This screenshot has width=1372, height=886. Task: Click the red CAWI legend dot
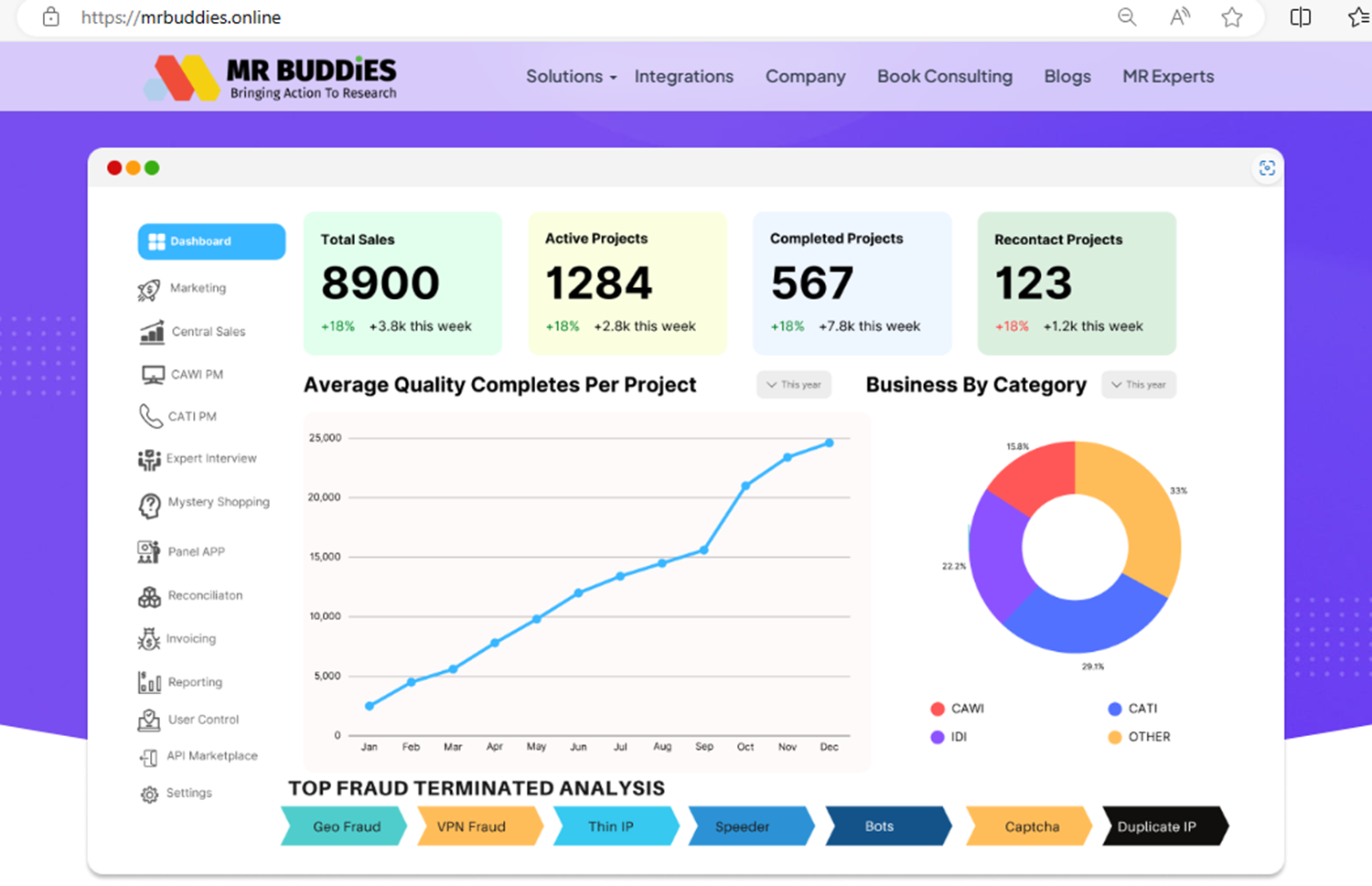(938, 709)
